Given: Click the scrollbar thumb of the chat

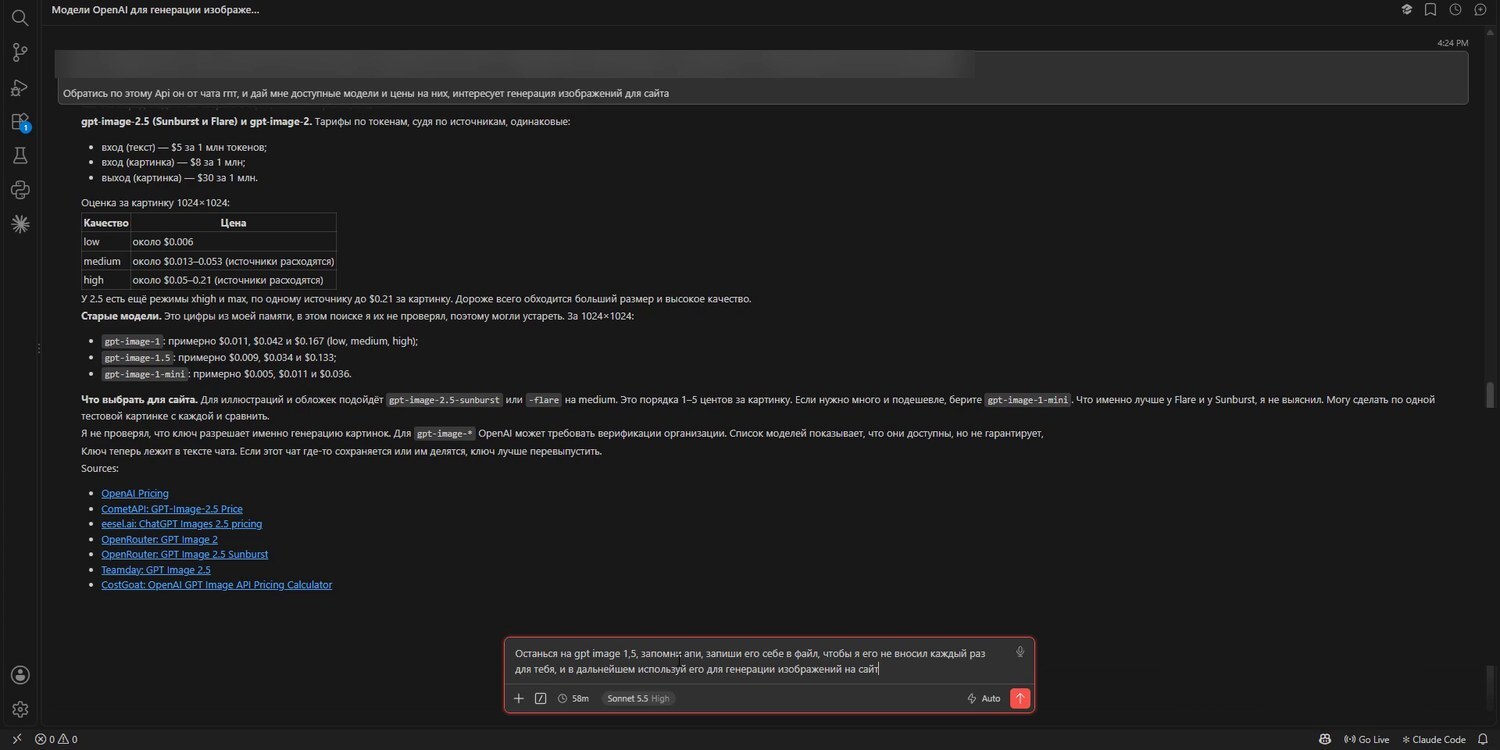Looking at the screenshot, I should tap(1490, 395).
